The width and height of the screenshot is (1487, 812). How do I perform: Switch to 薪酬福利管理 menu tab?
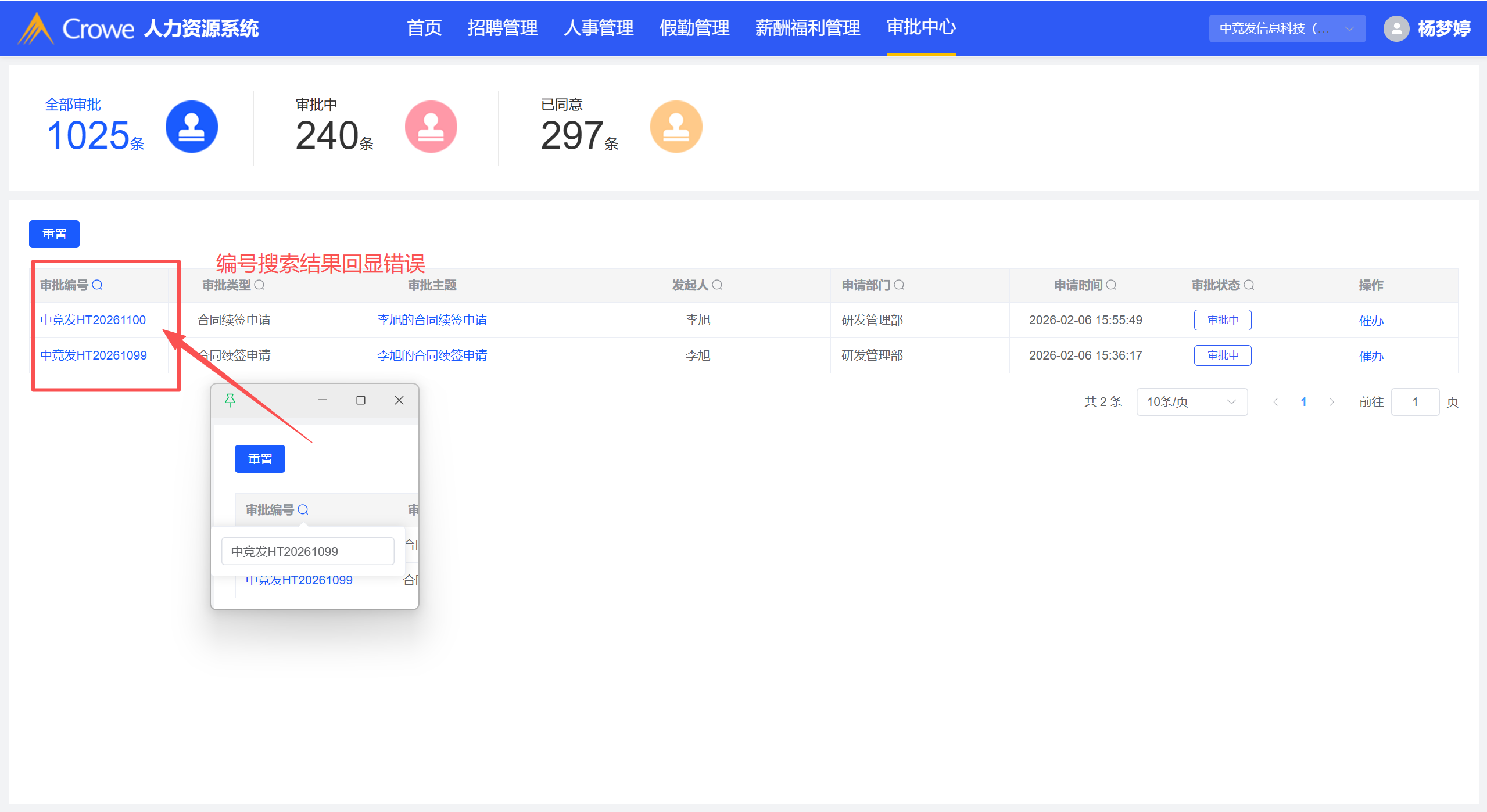coord(807,28)
